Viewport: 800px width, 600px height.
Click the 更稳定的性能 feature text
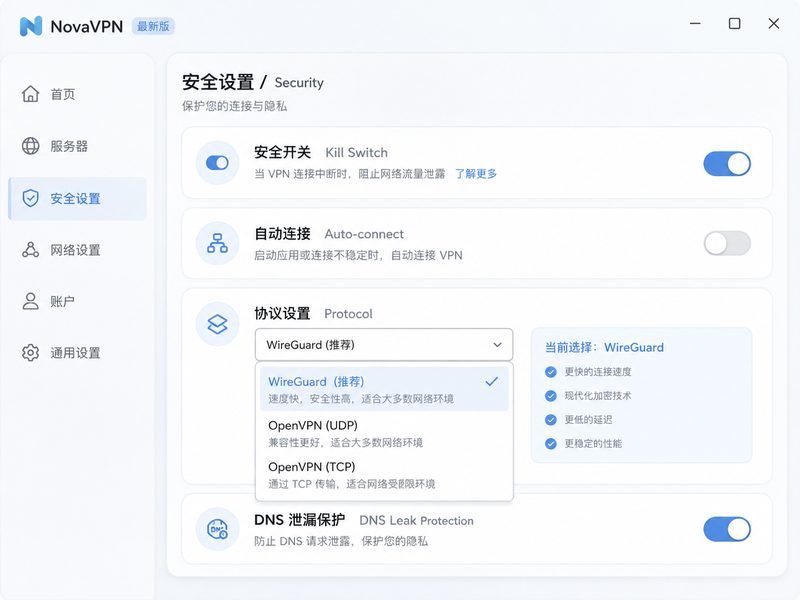[x=593, y=444]
